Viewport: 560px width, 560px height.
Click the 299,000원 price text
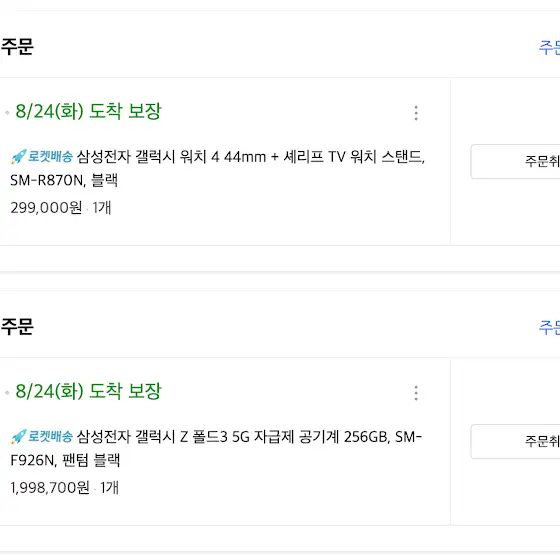(46, 208)
